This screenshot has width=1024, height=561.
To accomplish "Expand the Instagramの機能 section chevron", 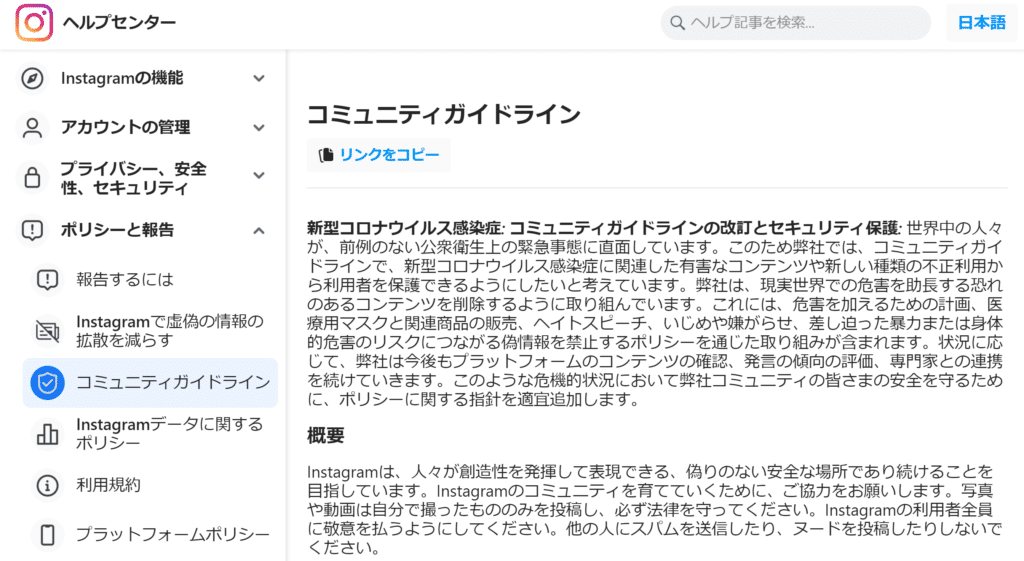I will coord(259,78).
